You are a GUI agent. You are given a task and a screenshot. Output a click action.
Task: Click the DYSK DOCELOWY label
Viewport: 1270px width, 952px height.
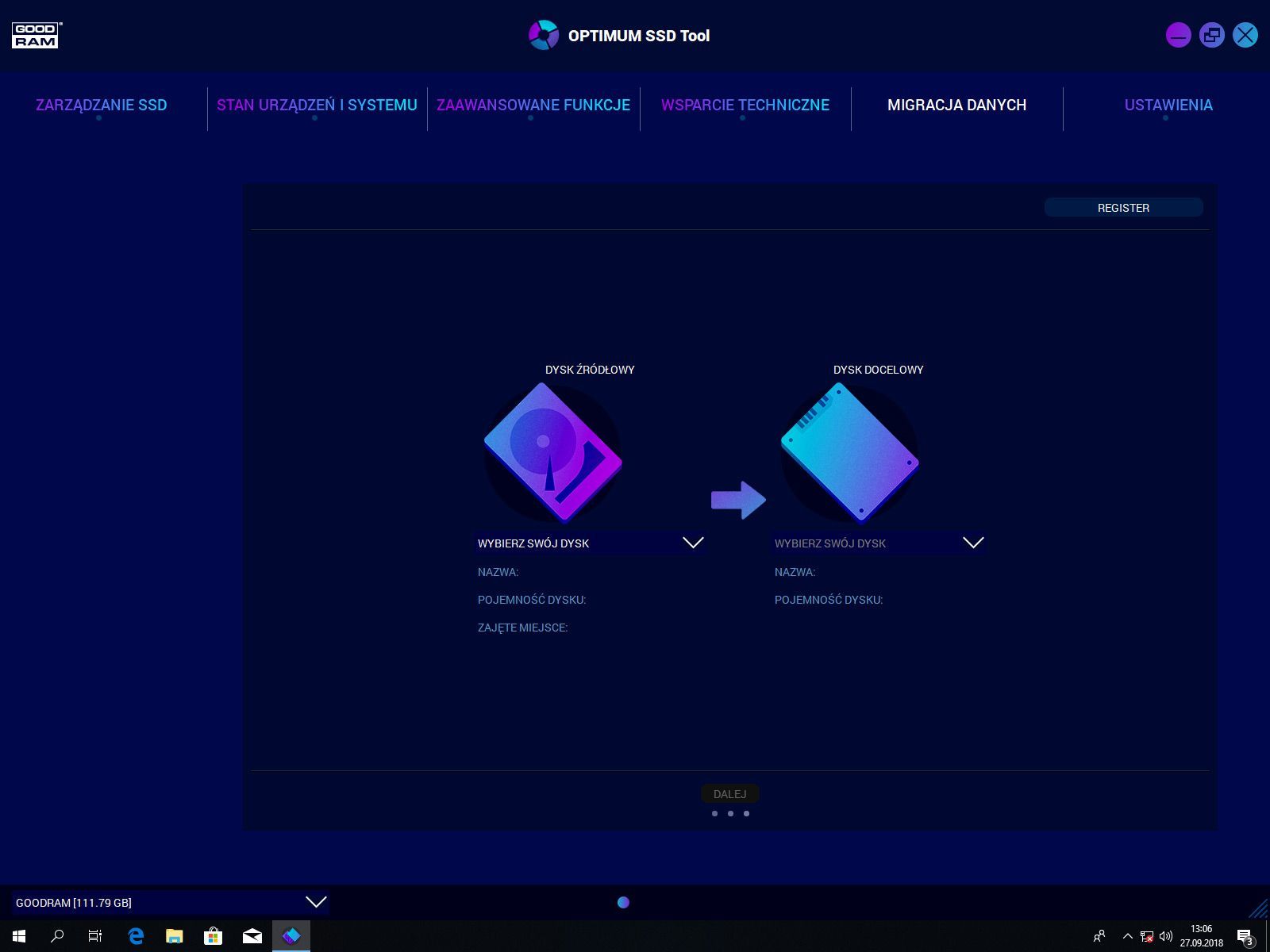click(x=879, y=370)
